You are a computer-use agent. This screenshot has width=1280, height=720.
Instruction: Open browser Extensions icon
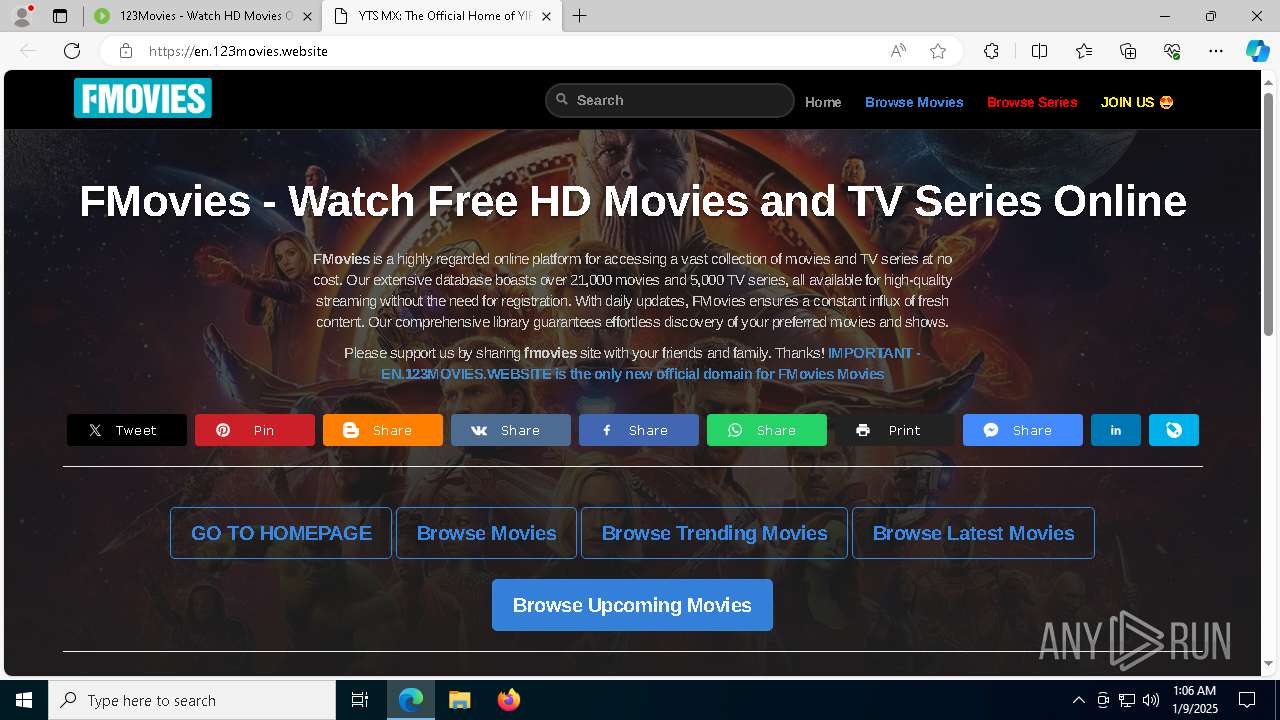pos(991,51)
